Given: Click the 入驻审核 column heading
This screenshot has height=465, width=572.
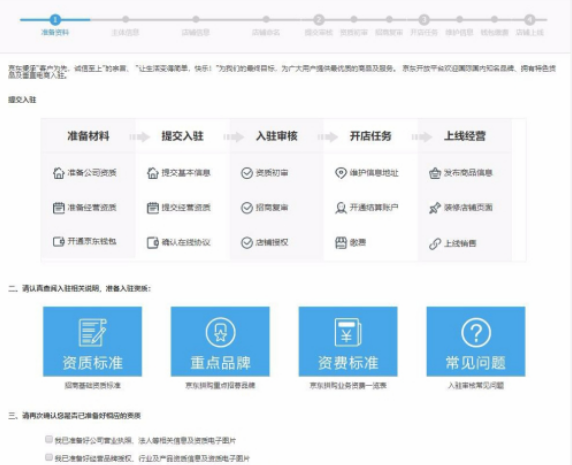Looking at the screenshot, I should (277, 136).
